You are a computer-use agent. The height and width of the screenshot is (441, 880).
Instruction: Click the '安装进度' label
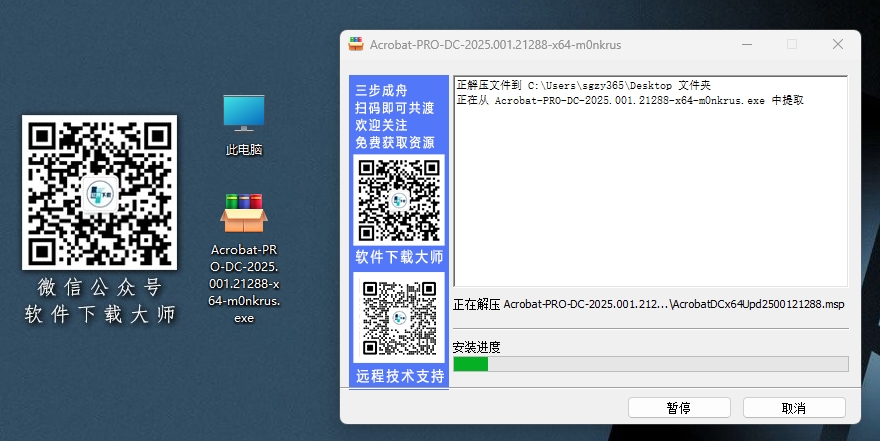476,347
